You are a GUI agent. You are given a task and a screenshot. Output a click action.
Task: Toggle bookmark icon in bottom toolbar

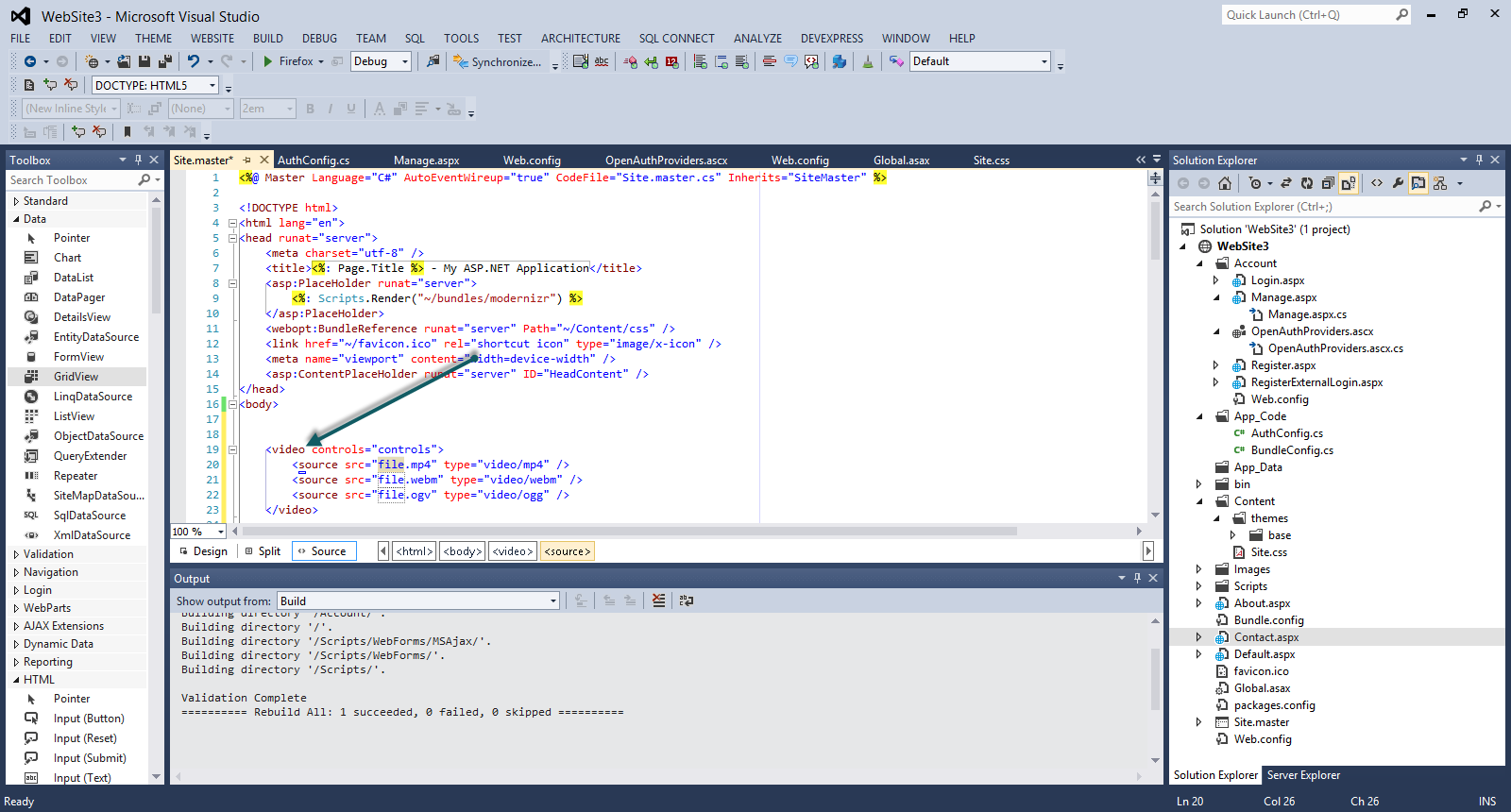127,132
